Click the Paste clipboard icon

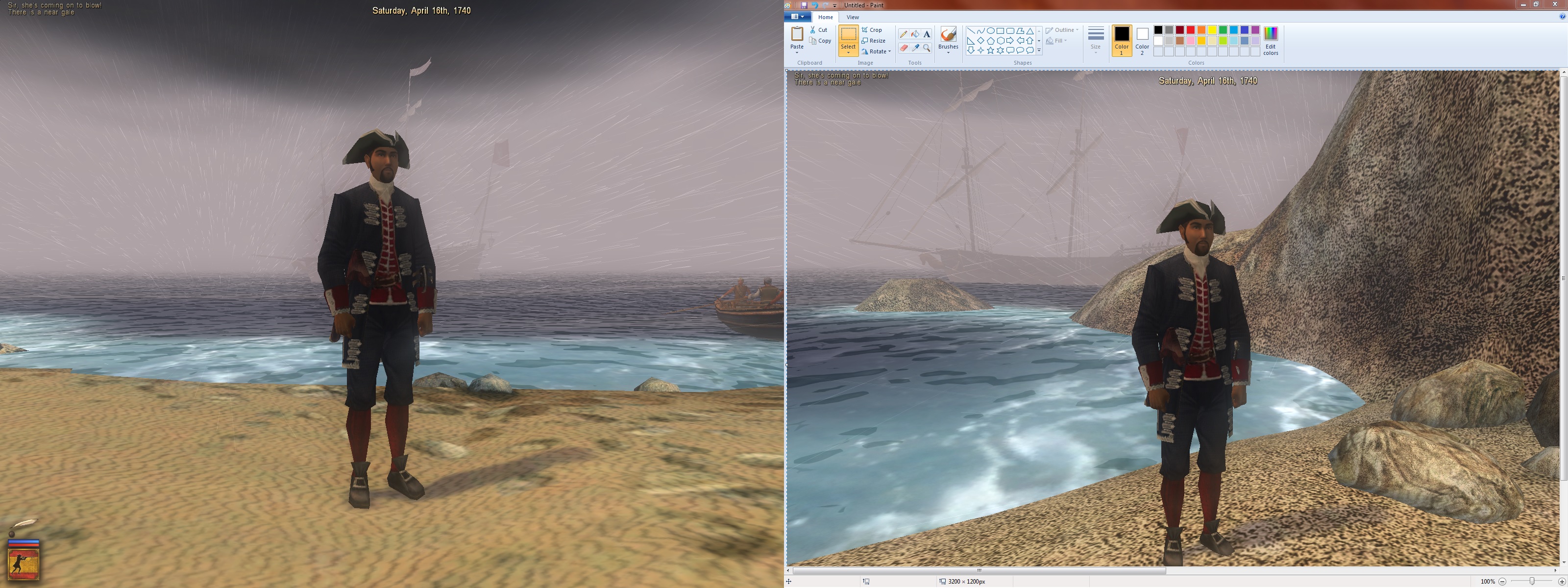pos(797,33)
